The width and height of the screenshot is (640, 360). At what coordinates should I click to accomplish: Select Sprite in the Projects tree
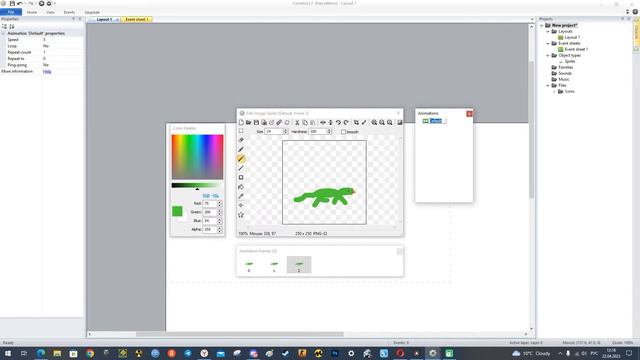tap(570, 61)
